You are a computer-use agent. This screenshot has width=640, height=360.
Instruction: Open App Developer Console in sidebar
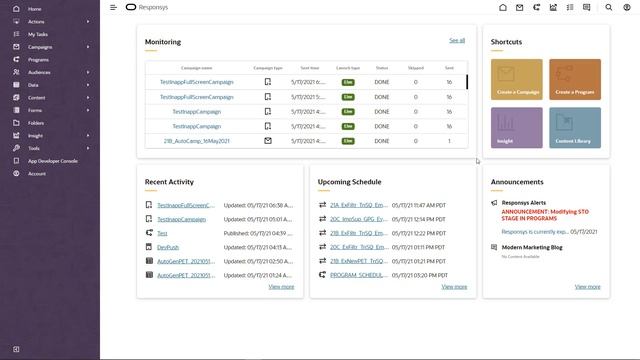click(x=53, y=161)
